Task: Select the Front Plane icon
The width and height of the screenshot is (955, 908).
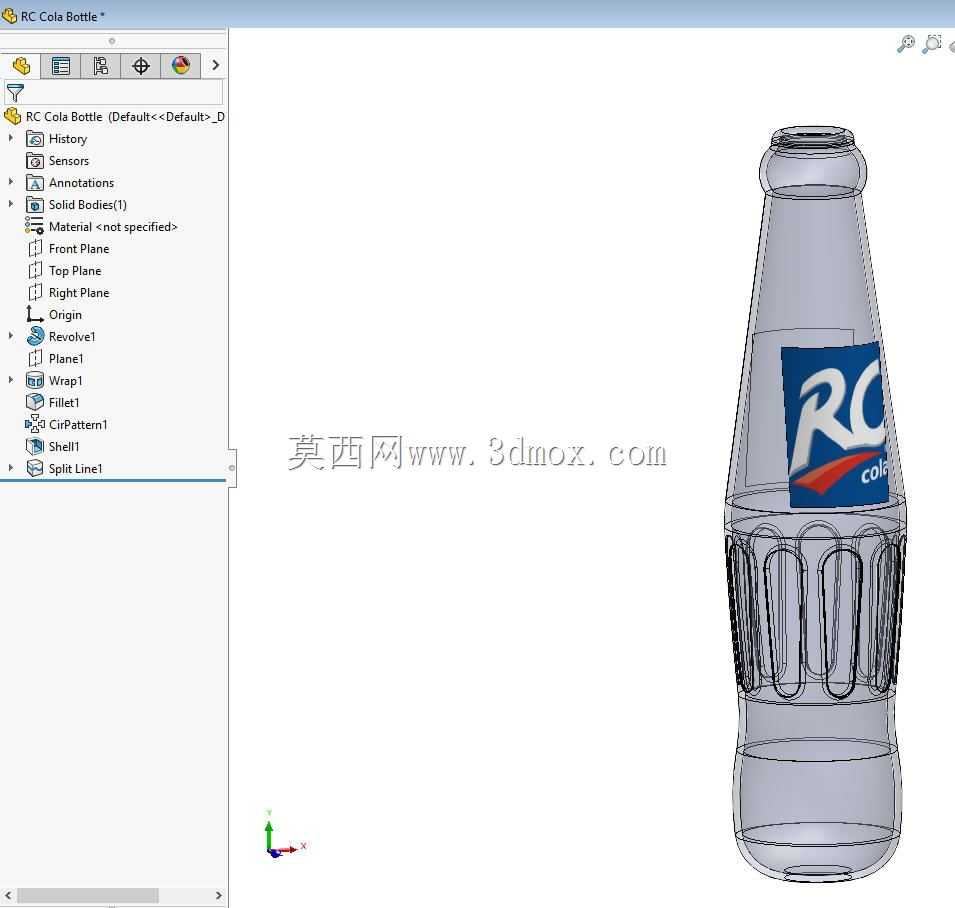Action: (35, 248)
